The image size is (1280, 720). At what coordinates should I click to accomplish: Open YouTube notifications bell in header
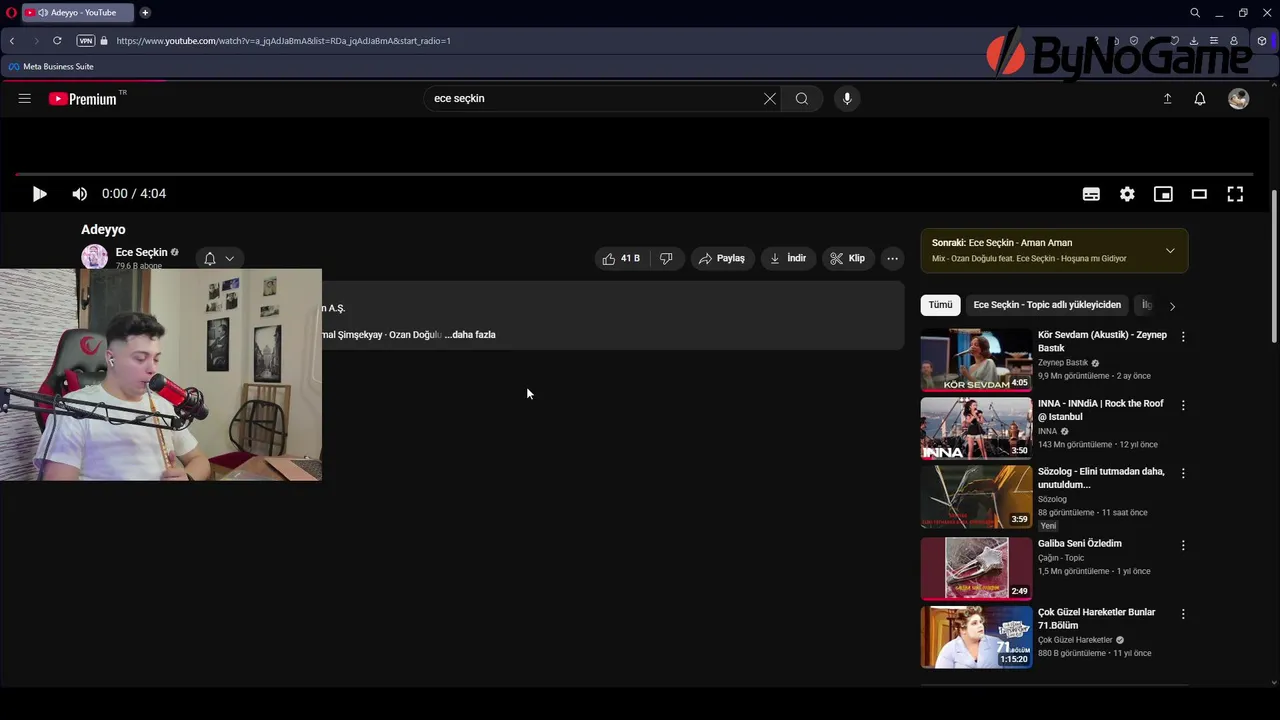[x=1200, y=98]
